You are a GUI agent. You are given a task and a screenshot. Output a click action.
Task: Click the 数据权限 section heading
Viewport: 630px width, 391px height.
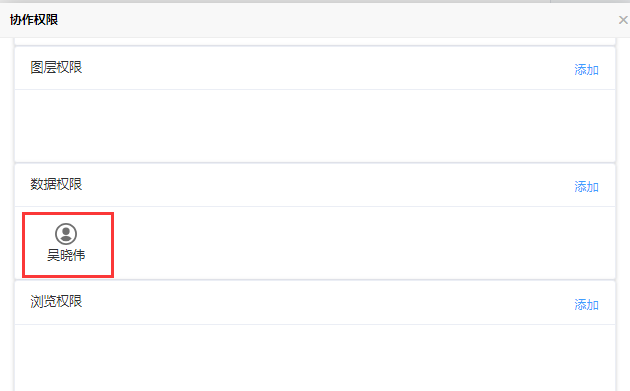point(56,184)
